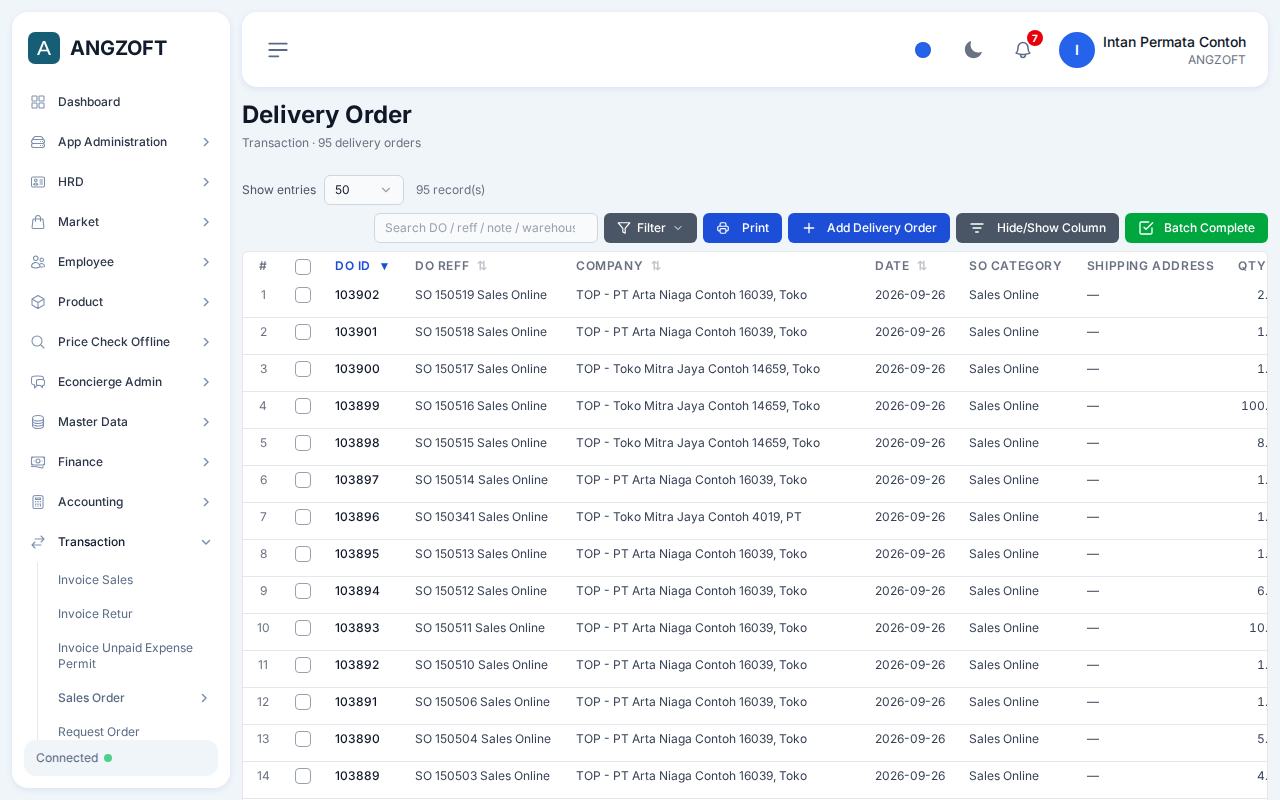Select the checkbox for DO 103890
Viewport: 1280px width, 800px height.
click(x=303, y=739)
